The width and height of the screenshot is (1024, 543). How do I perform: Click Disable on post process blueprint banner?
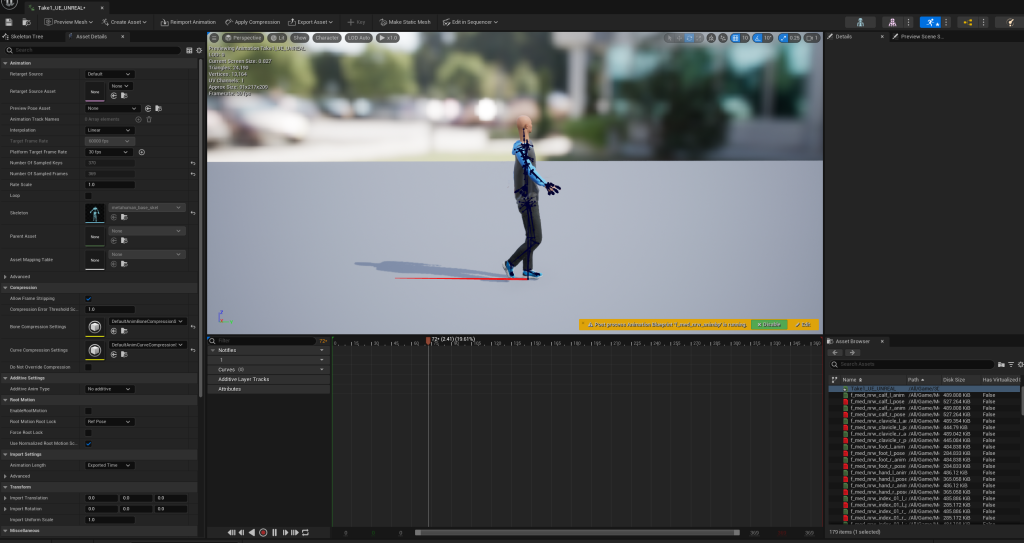point(769,325)
